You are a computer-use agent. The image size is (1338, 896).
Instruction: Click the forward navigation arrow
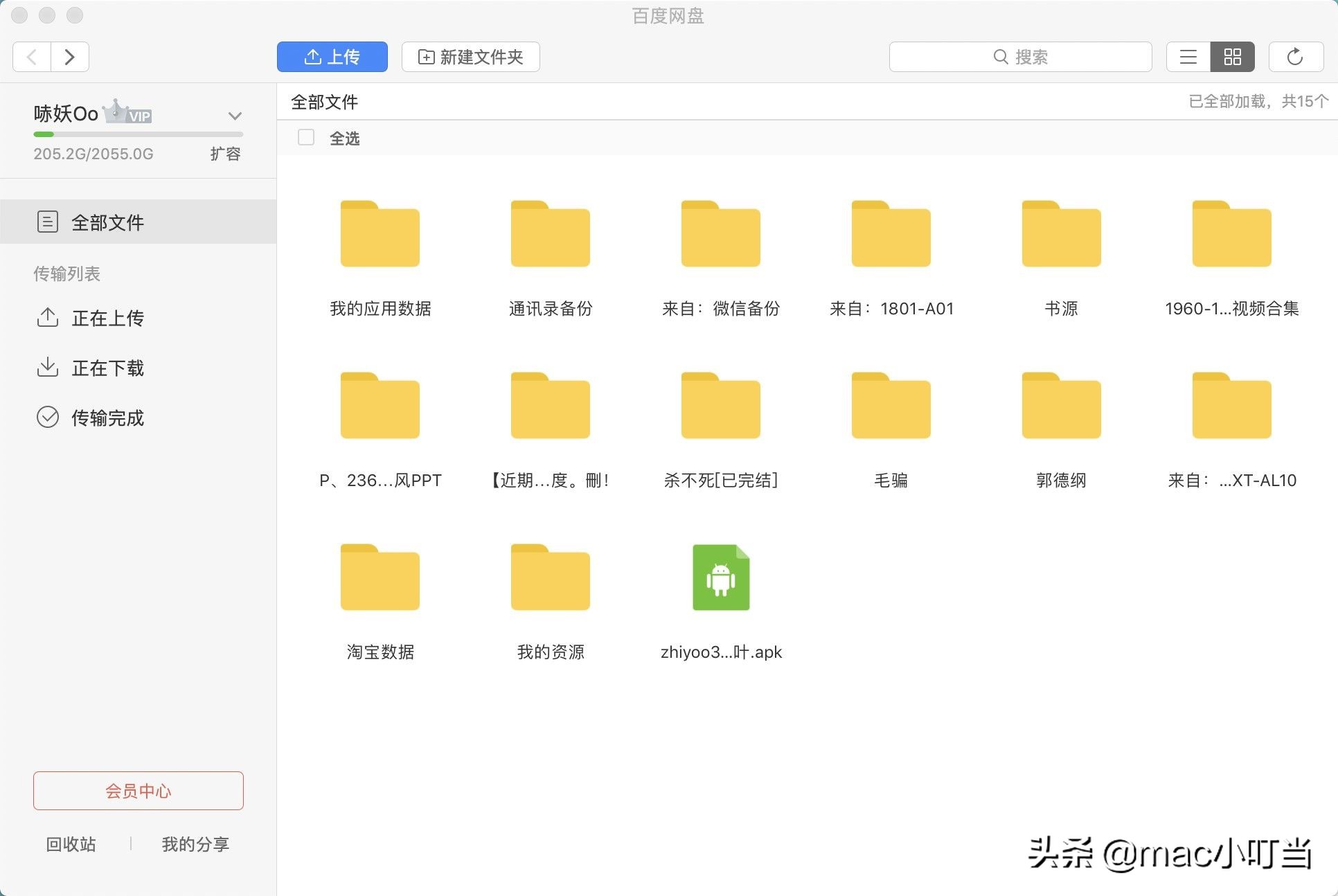click(x=70, y=57)
